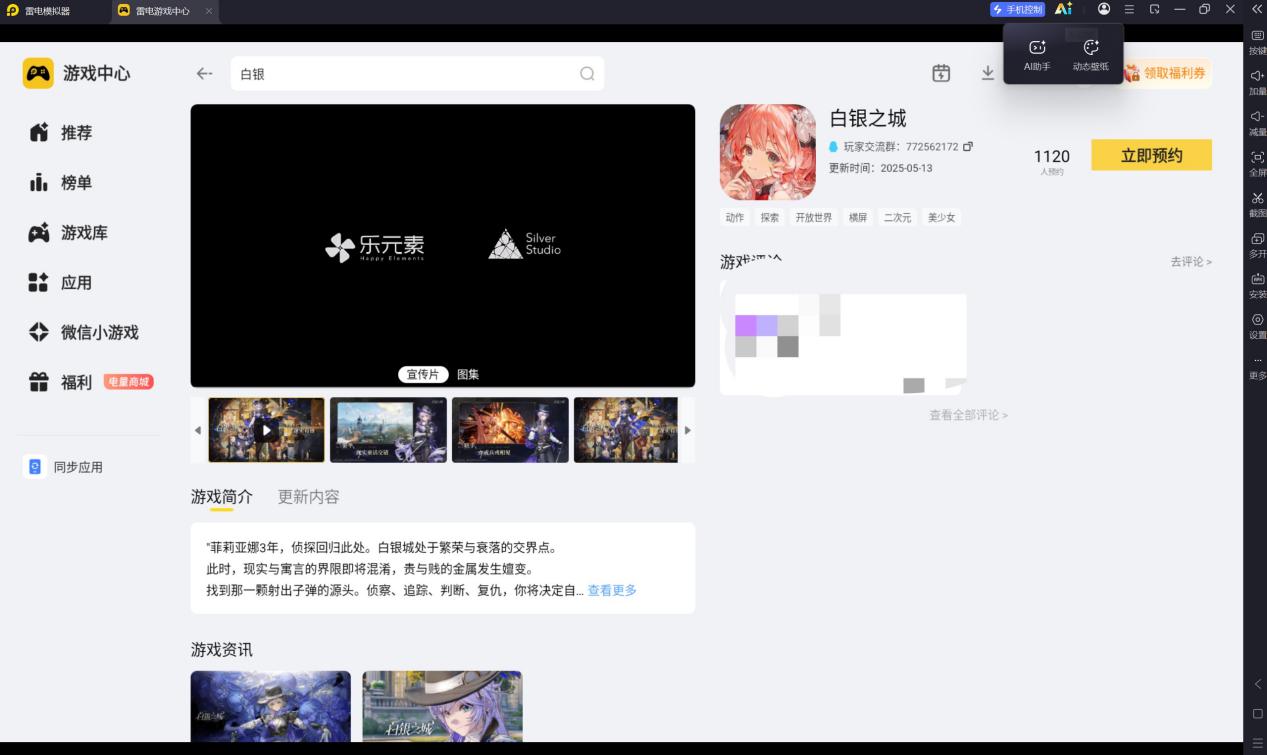
Task: Open the second 游戏资讯 news thumbnail
Action: (442, 706)
